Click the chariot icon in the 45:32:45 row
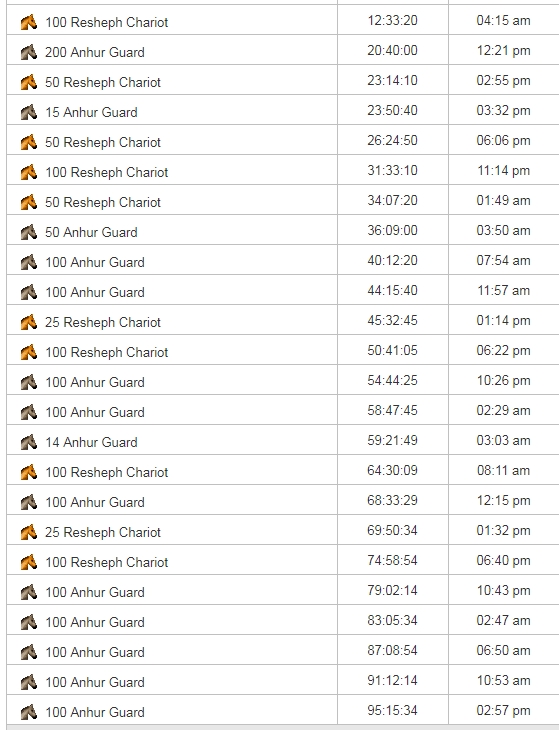Viewport: 559px width, 730px height. 29,322
